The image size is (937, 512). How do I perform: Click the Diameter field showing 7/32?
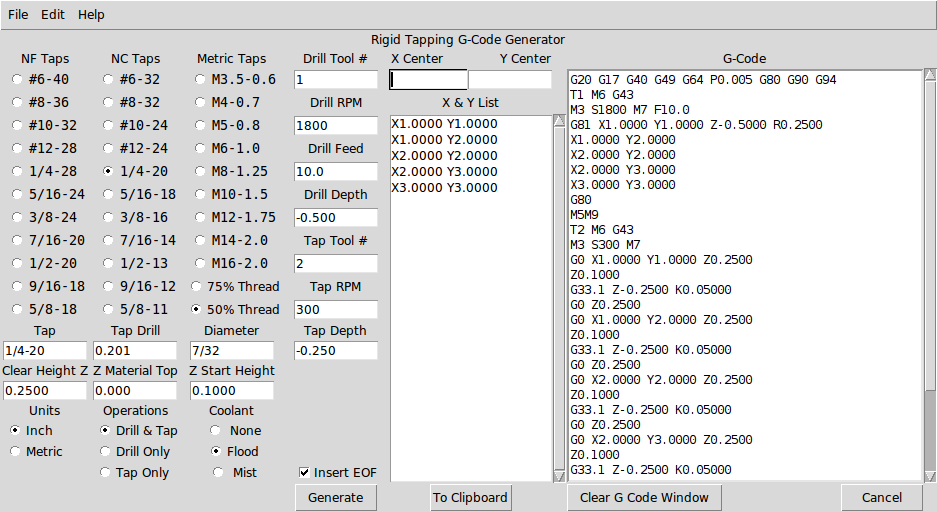coord(232,351)
